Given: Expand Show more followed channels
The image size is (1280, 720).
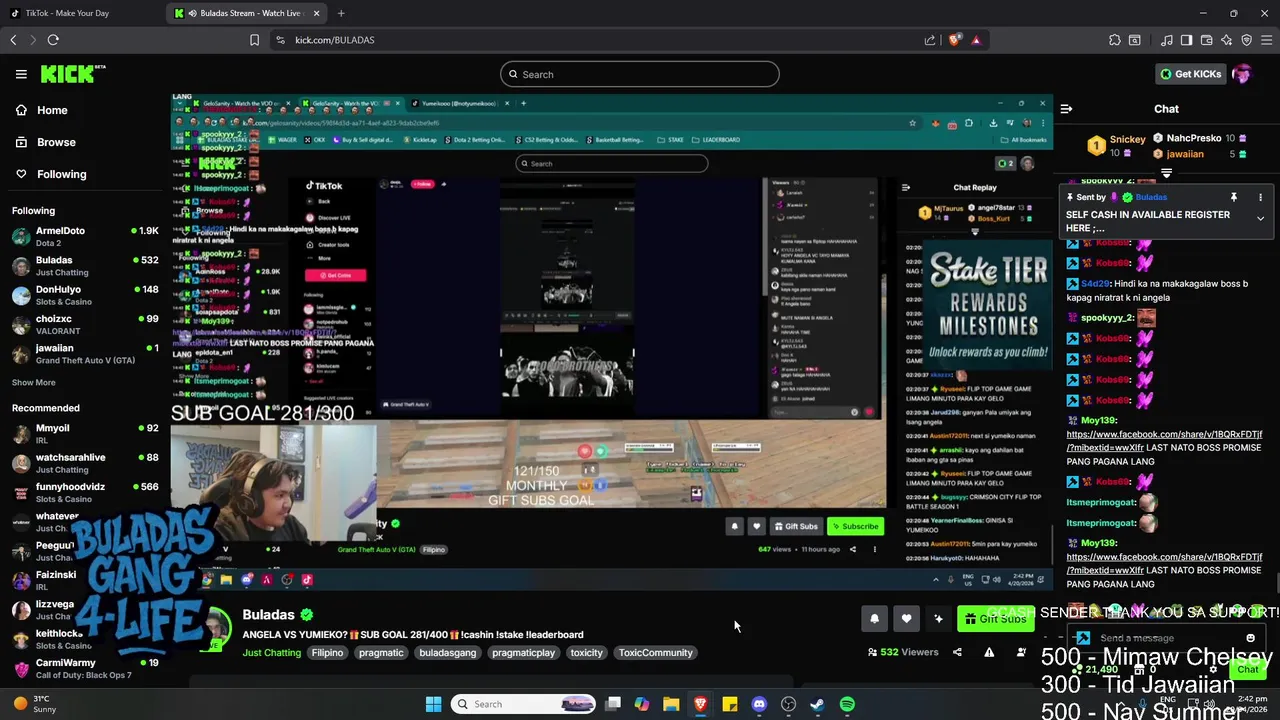Looking at the screenshot, I should [34, 382].
